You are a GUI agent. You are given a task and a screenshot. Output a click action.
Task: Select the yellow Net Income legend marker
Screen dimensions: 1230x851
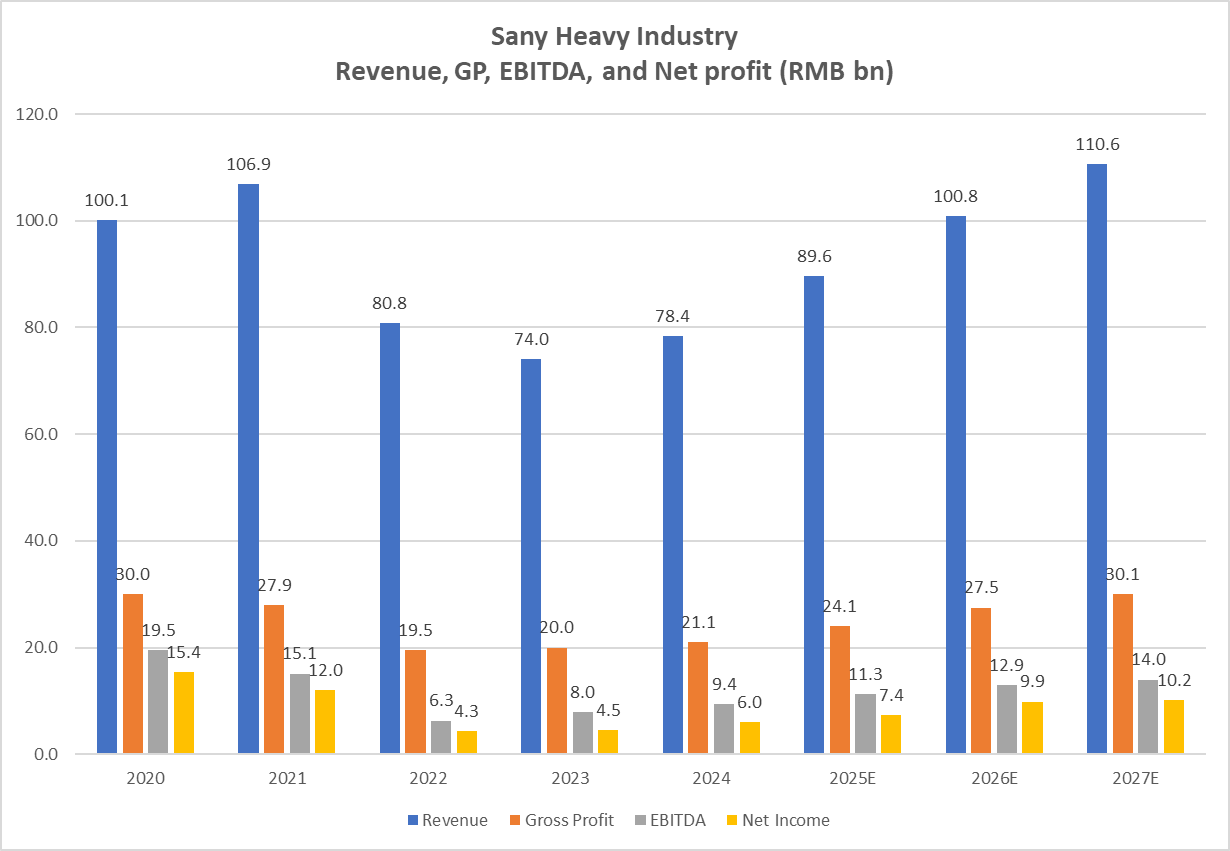[731, 821]
